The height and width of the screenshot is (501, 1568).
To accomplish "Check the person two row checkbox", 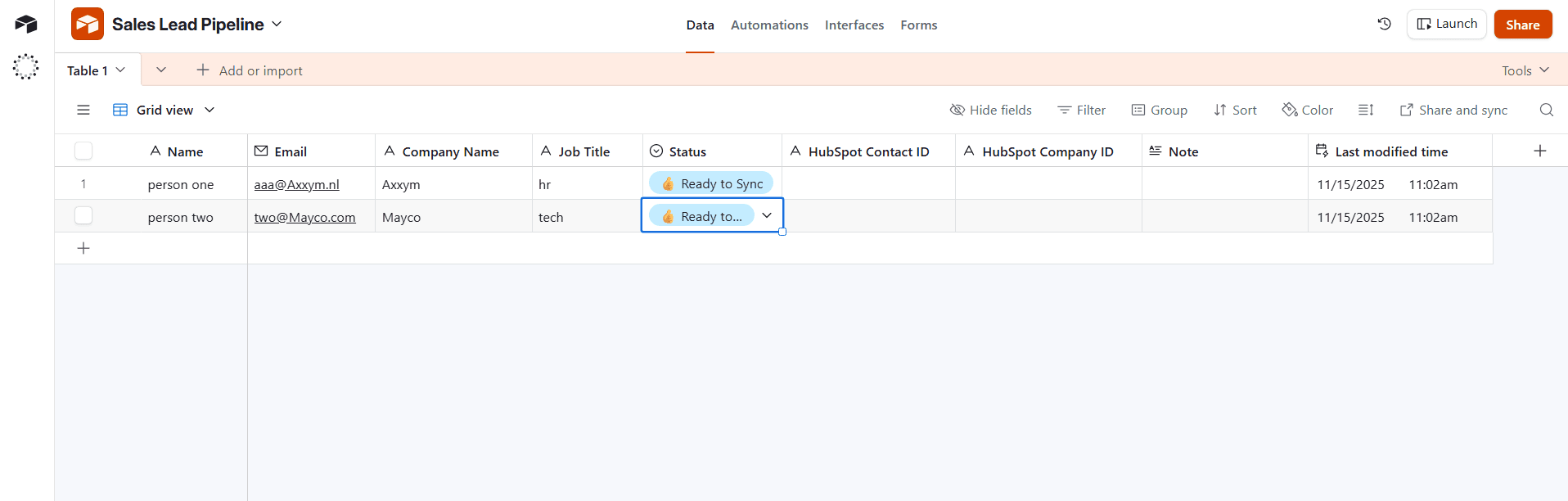I will tap(83, 216).
